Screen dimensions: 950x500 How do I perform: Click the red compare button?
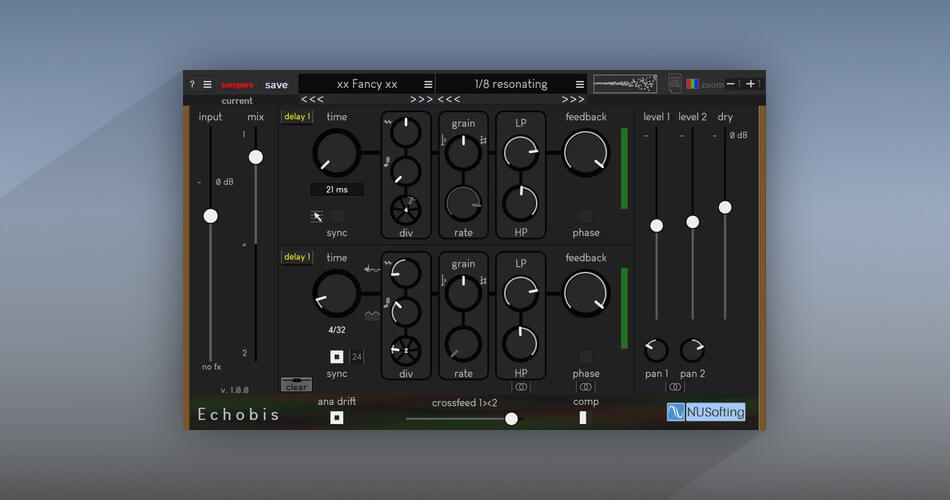point(237,85)
